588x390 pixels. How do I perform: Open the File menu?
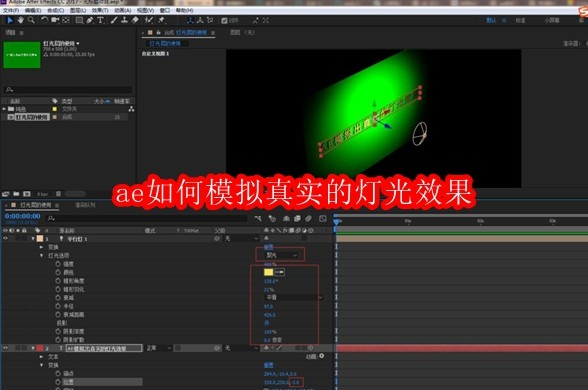(10, 10)
